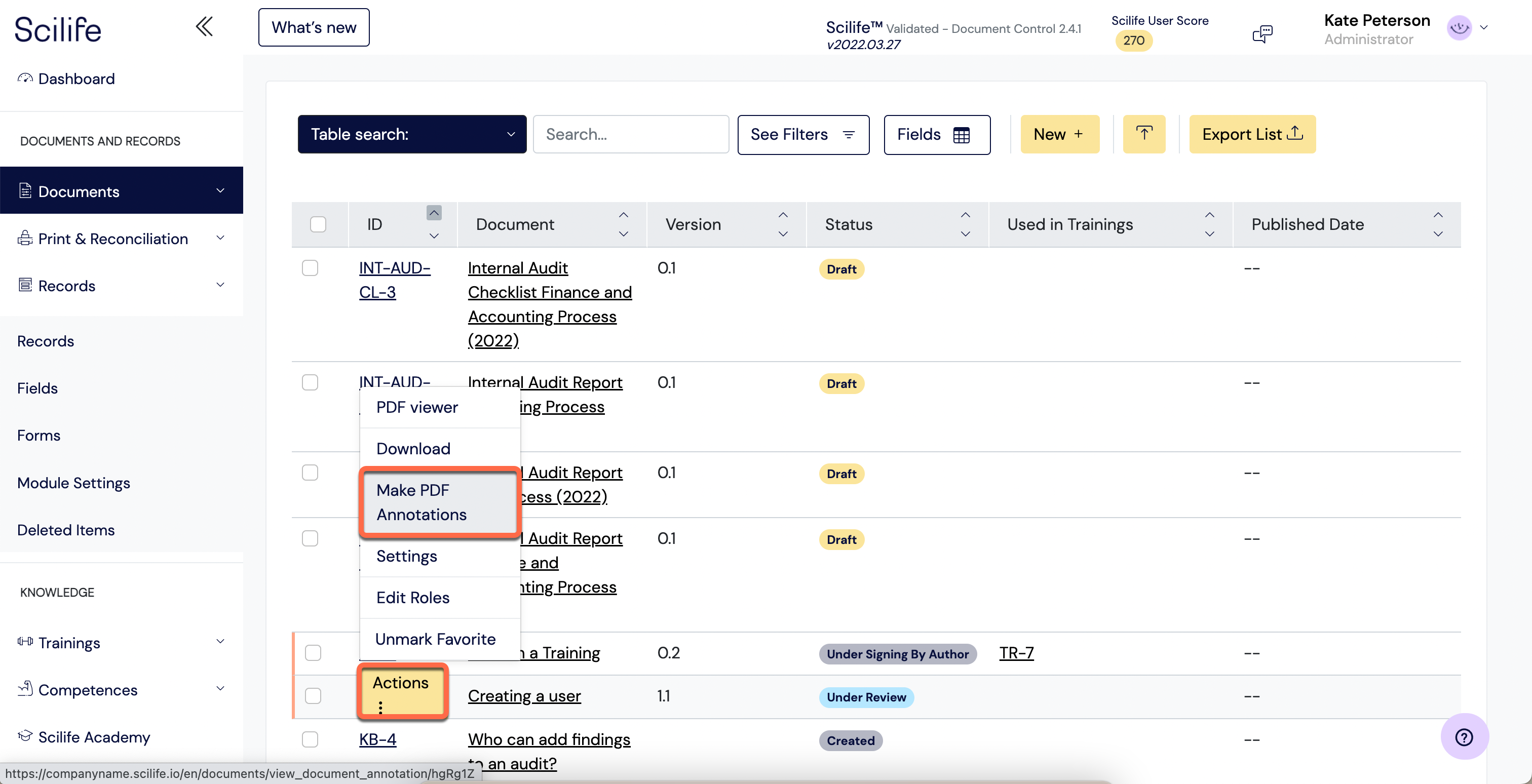Image resolution: width=1532 pixels, height=784 pixels.
Task: Choose Edit Roles from context menu
Action: [x=440, y=598]
